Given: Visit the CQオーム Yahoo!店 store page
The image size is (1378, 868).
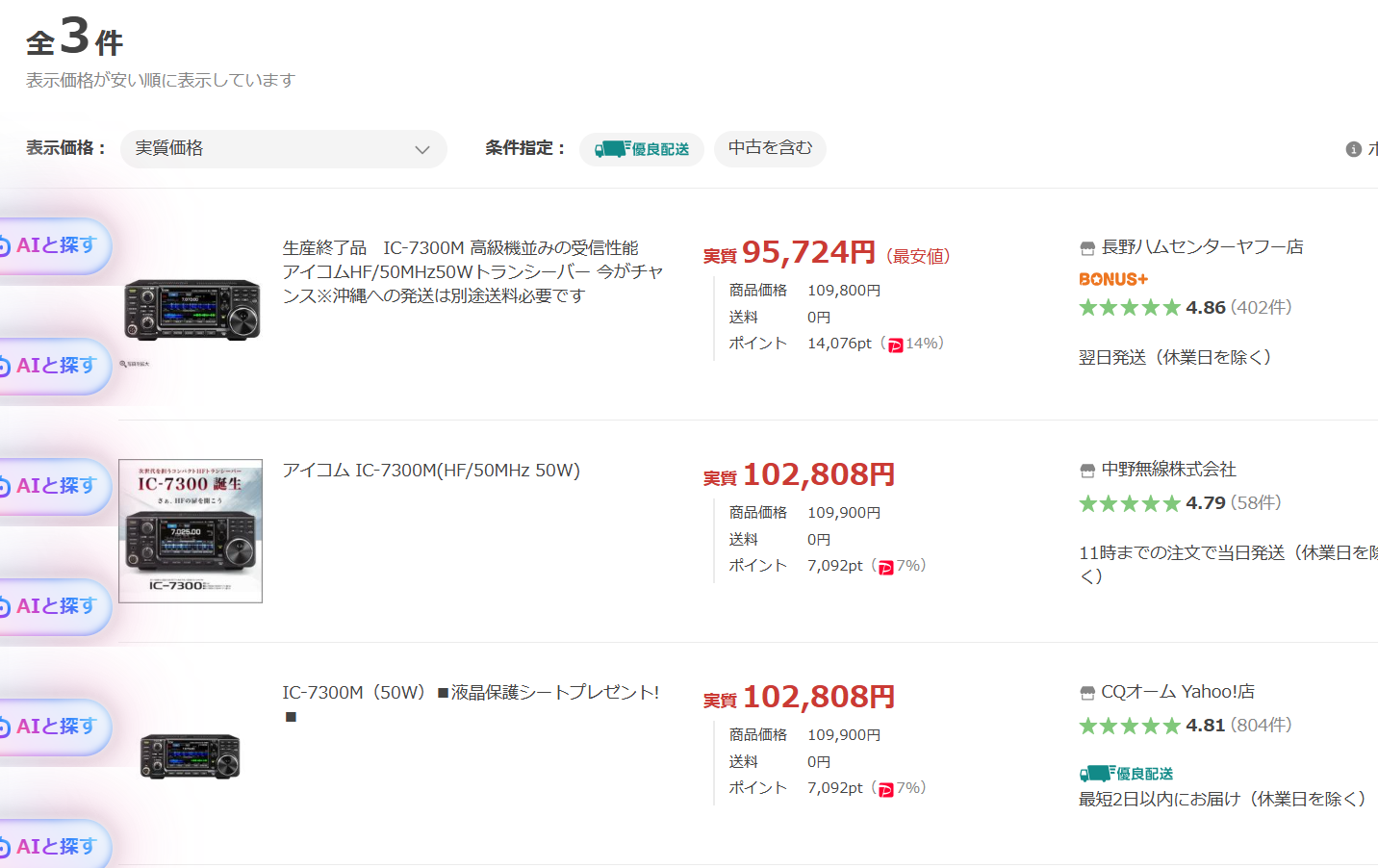Looking at the screenshot, I should tap(1177, 692).
